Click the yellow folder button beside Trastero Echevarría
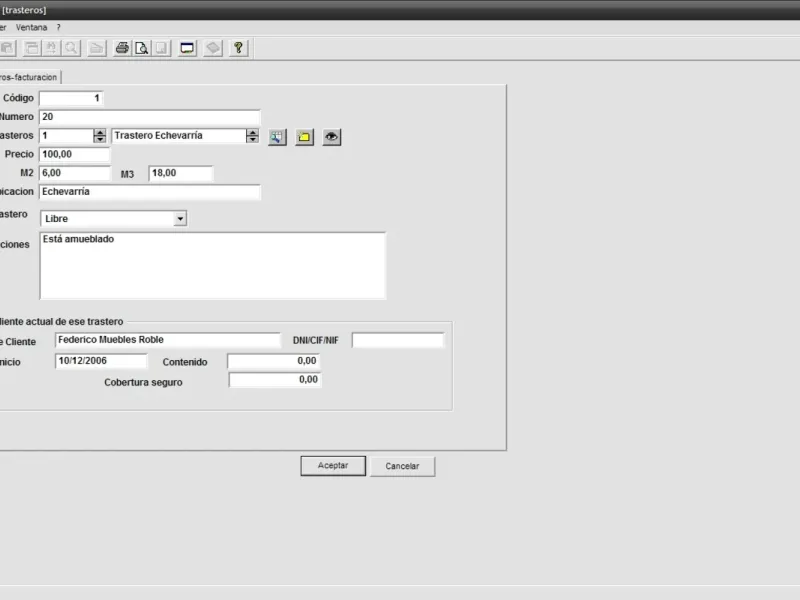 tap(305, 137)
